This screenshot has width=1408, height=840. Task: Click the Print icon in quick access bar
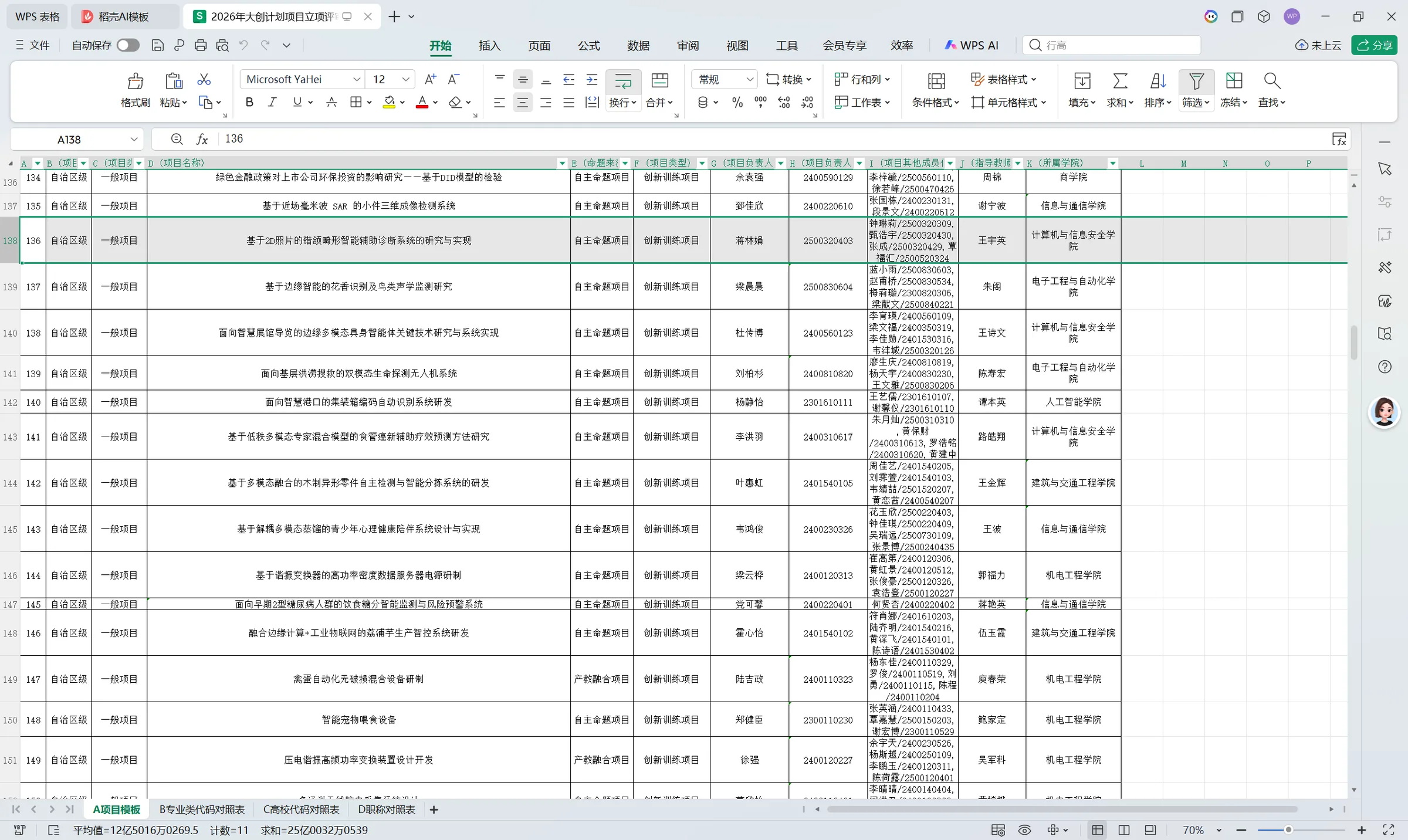[201, 45]
